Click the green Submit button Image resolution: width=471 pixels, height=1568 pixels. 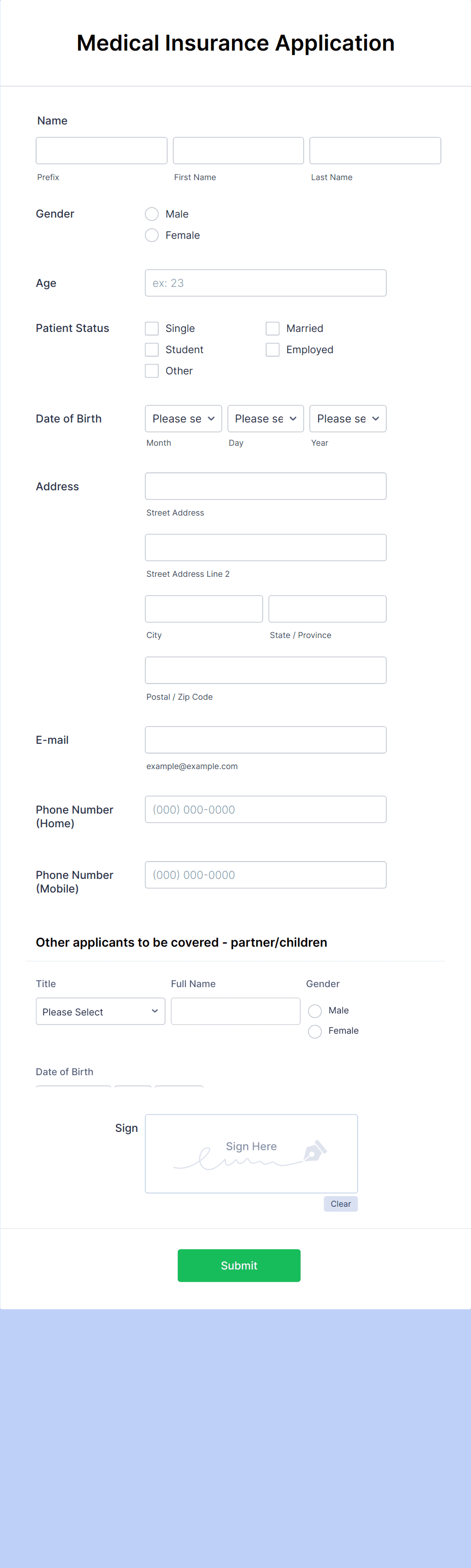coord(238,1265)
